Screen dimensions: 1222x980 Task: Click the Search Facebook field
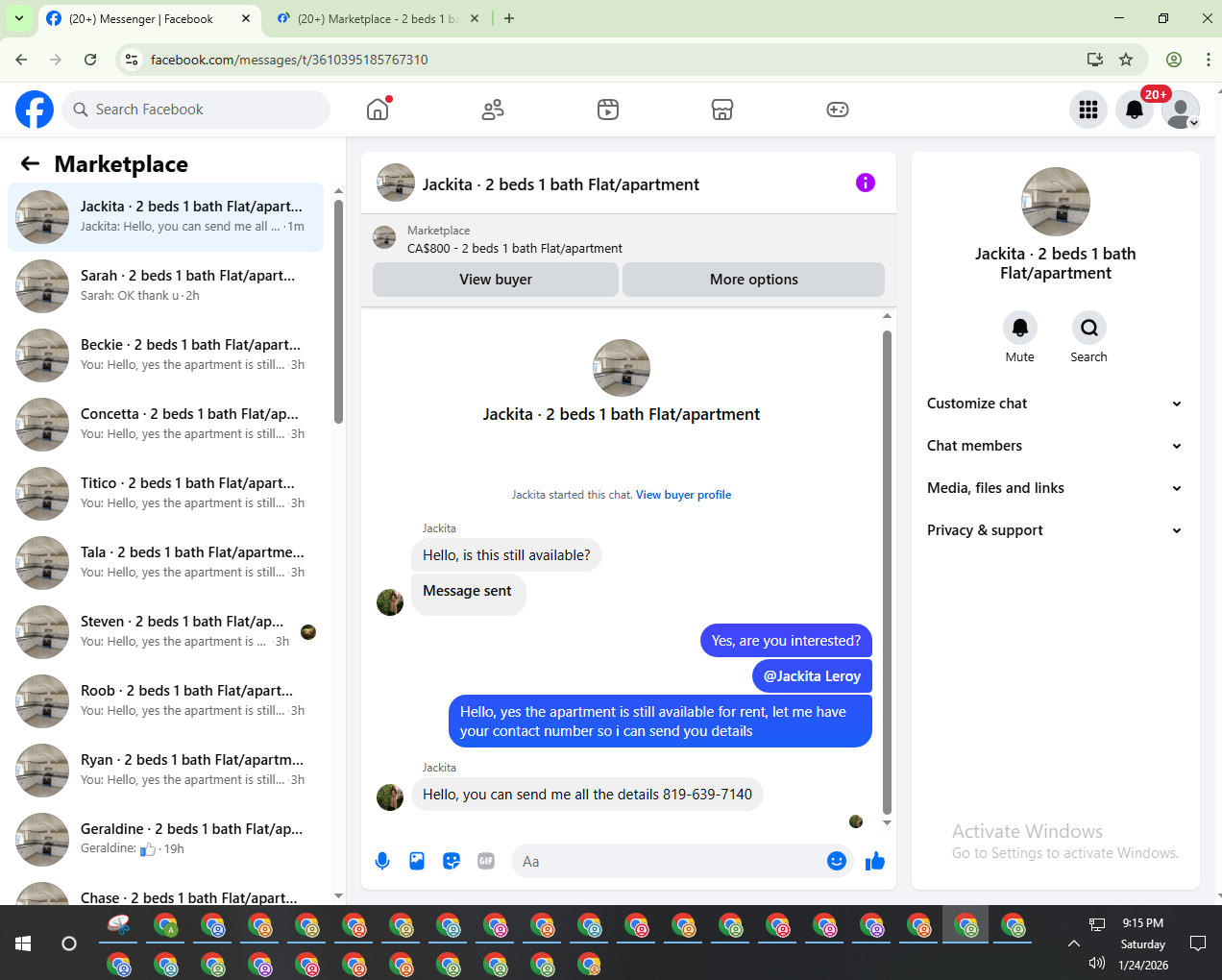[x=196, y=110]
